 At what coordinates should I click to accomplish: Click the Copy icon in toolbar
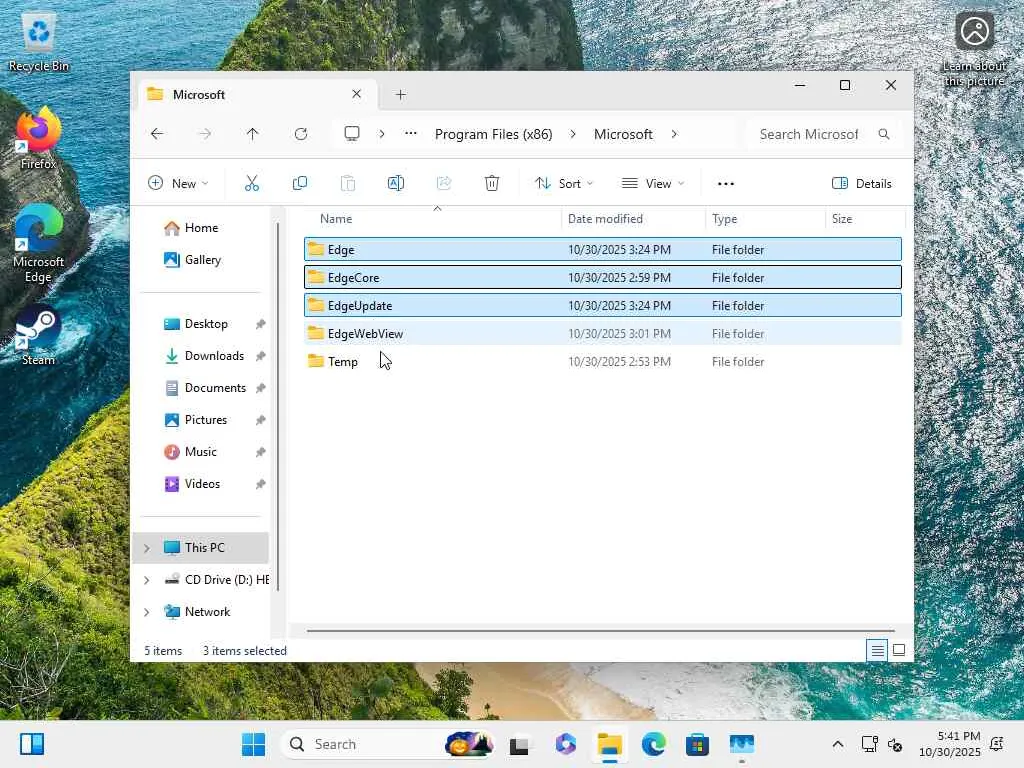click(x=300, y=184)
